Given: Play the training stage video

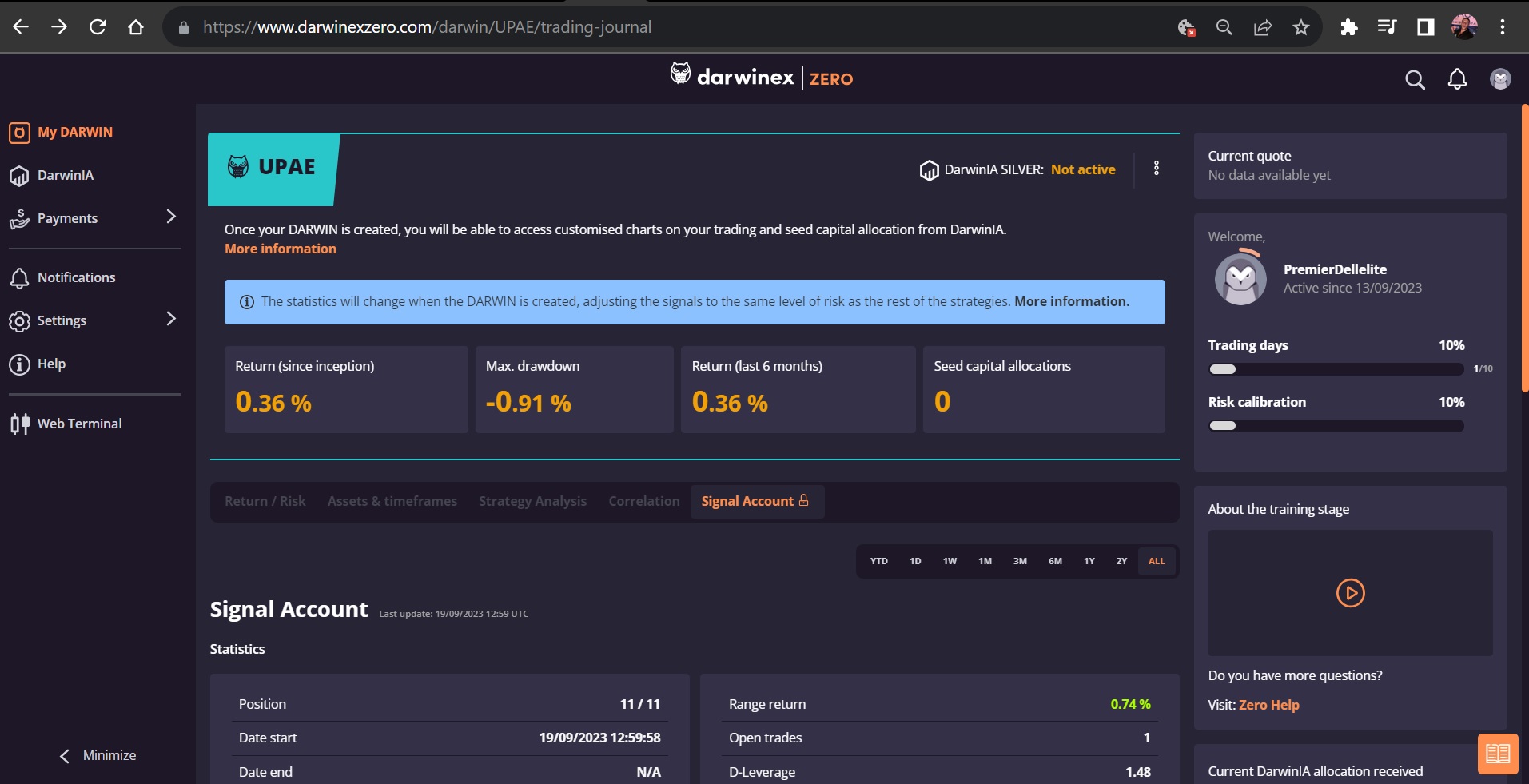Looking at the screenshot, I should [x=1350, y=593].
